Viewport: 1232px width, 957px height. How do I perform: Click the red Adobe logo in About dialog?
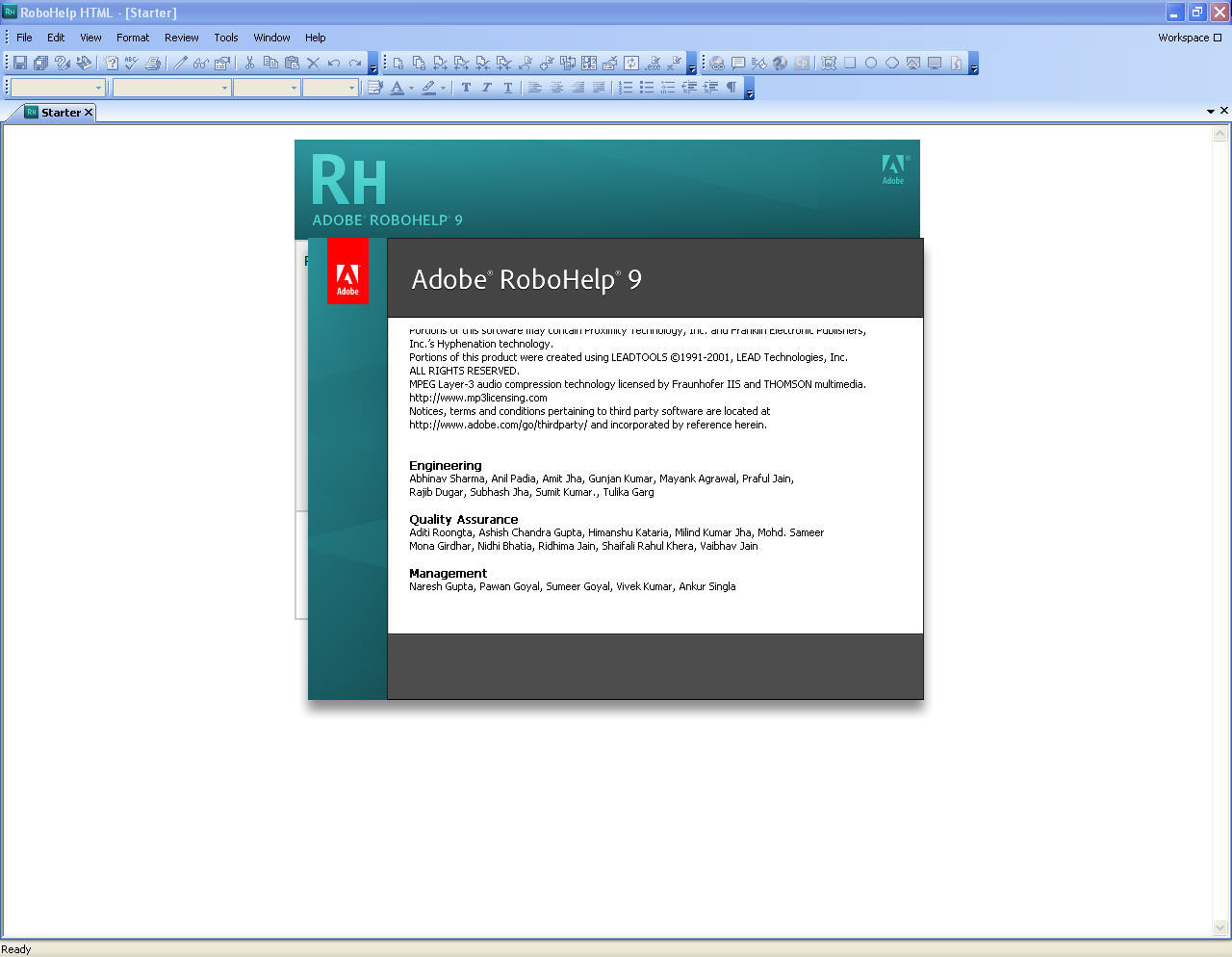347,271
